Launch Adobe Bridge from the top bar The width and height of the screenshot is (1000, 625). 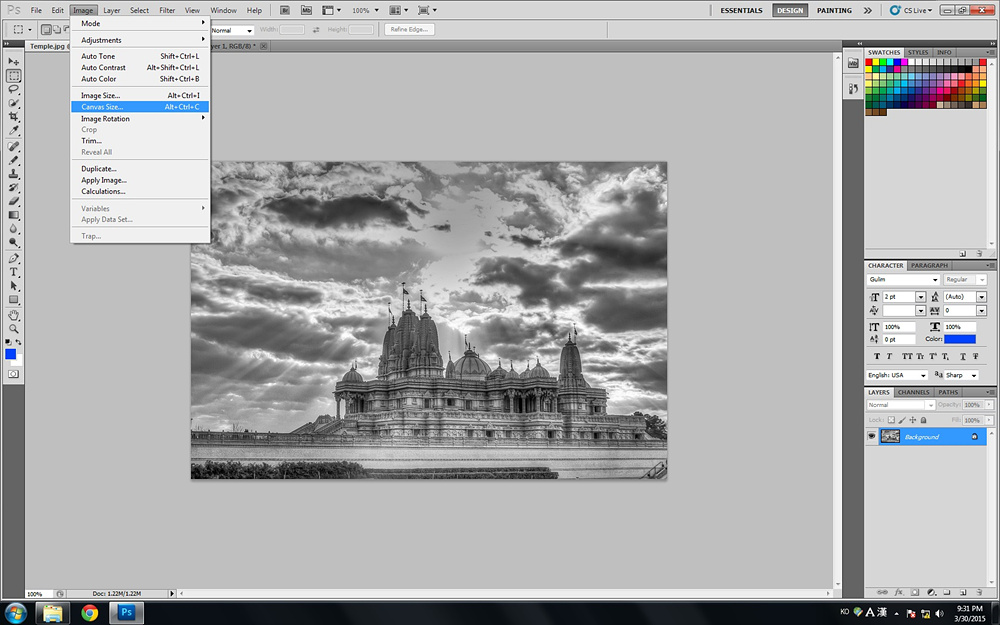click(286, 10)
